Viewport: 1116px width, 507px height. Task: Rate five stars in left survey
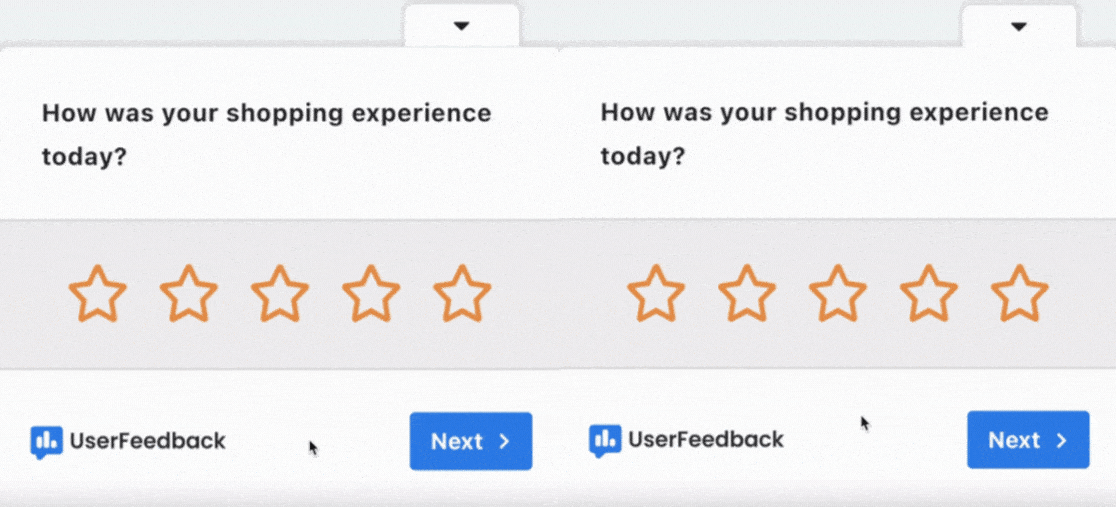(462, 294)
